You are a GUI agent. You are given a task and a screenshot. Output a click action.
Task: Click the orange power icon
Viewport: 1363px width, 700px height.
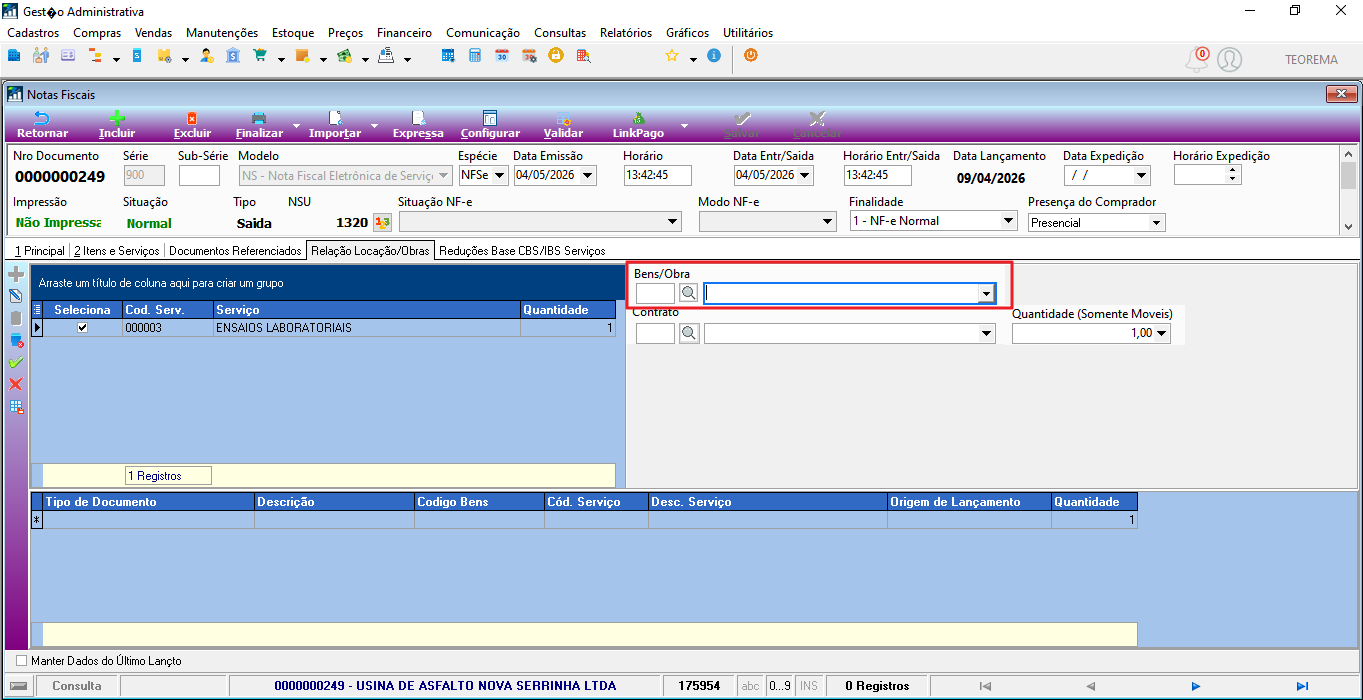(x=750, y=56)
